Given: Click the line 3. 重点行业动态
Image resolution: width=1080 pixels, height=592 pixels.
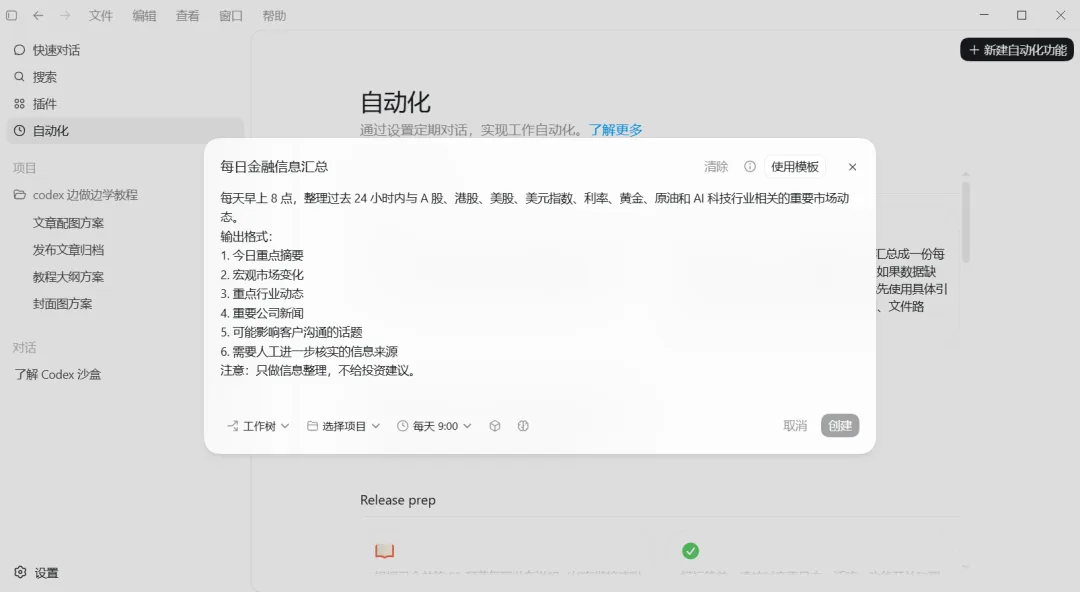Looking at the screenshot, I should (262, 294).
